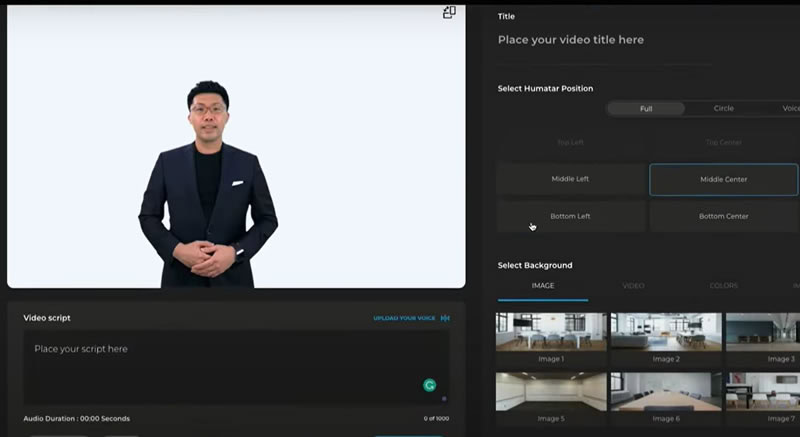
Task: Select the Full humatar position mode
Action: pyautogui.click(x=646, y=109)
